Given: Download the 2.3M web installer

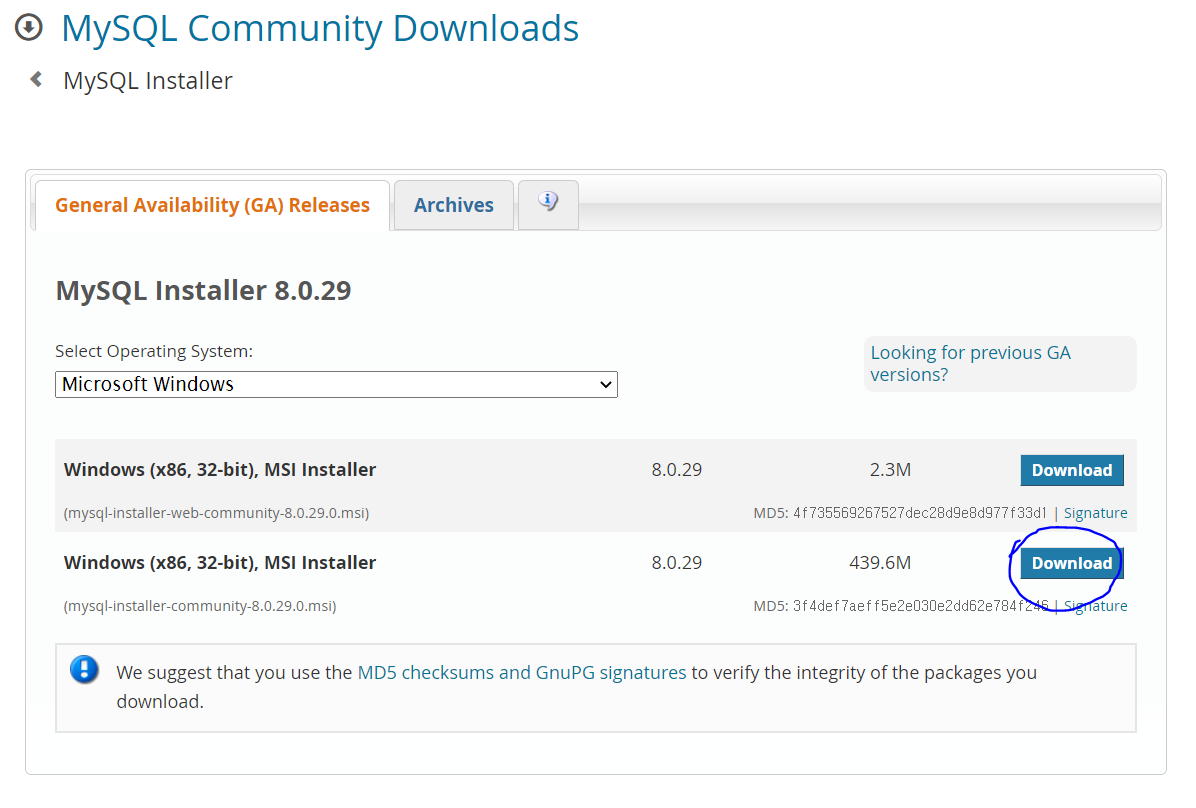Looking at the screenshot, I should [1072, 470].
